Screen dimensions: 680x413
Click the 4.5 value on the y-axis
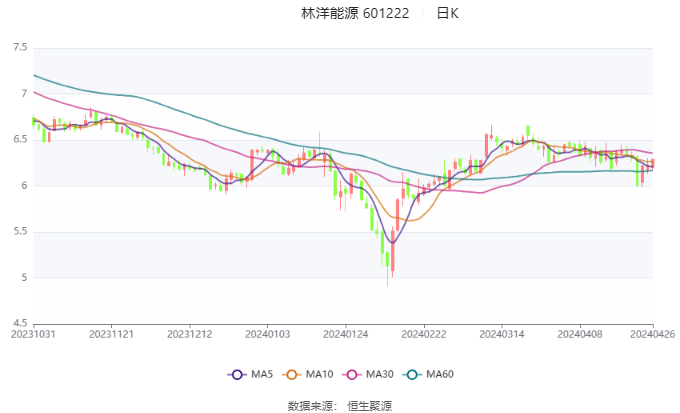point(20,323)
